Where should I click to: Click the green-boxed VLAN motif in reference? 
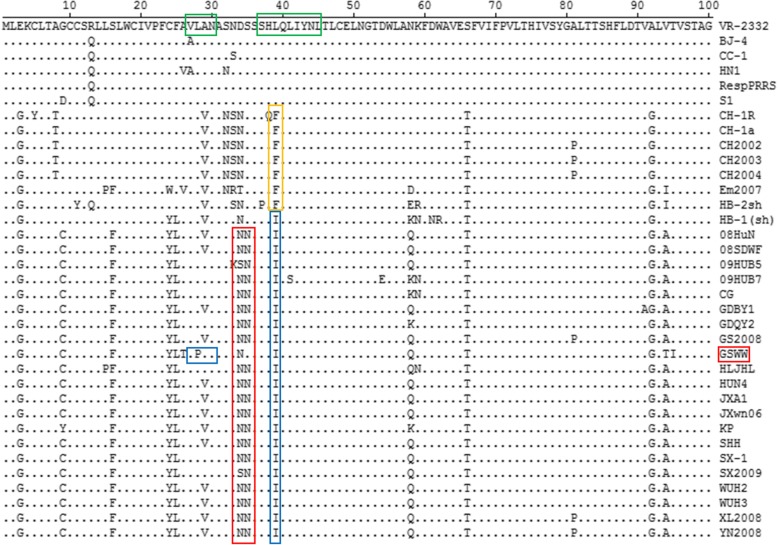pyautogui.click(x=201, y=26)
